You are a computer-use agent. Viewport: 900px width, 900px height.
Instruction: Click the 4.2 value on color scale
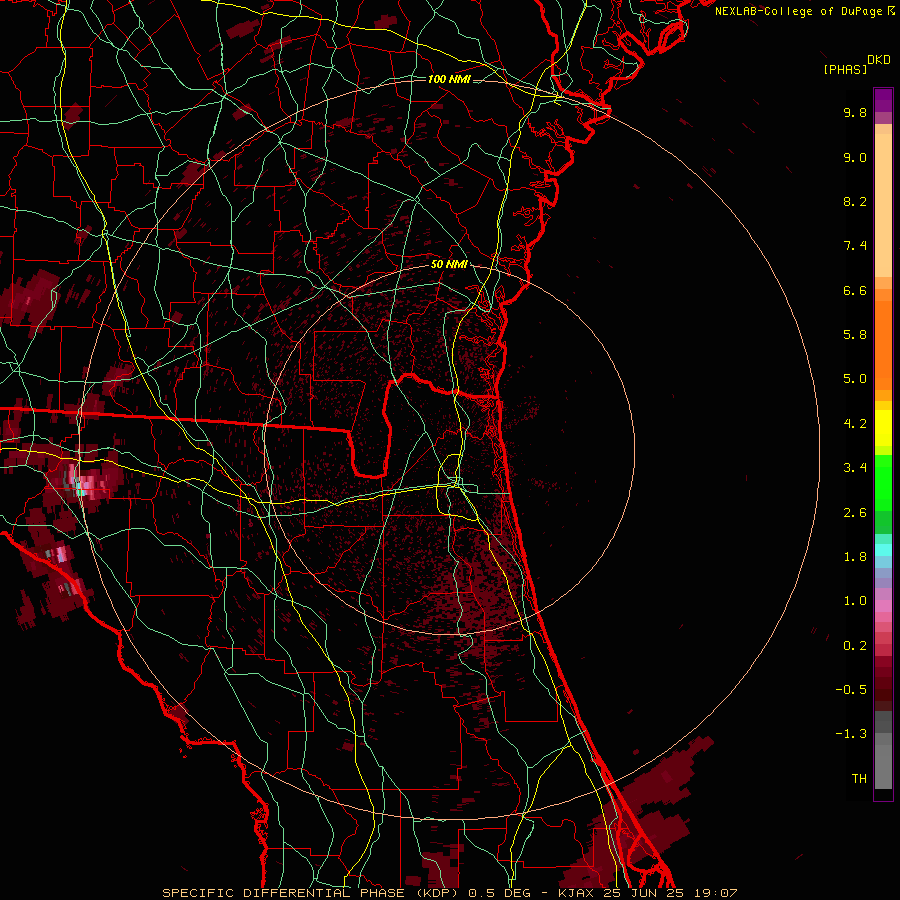(855, 424)
